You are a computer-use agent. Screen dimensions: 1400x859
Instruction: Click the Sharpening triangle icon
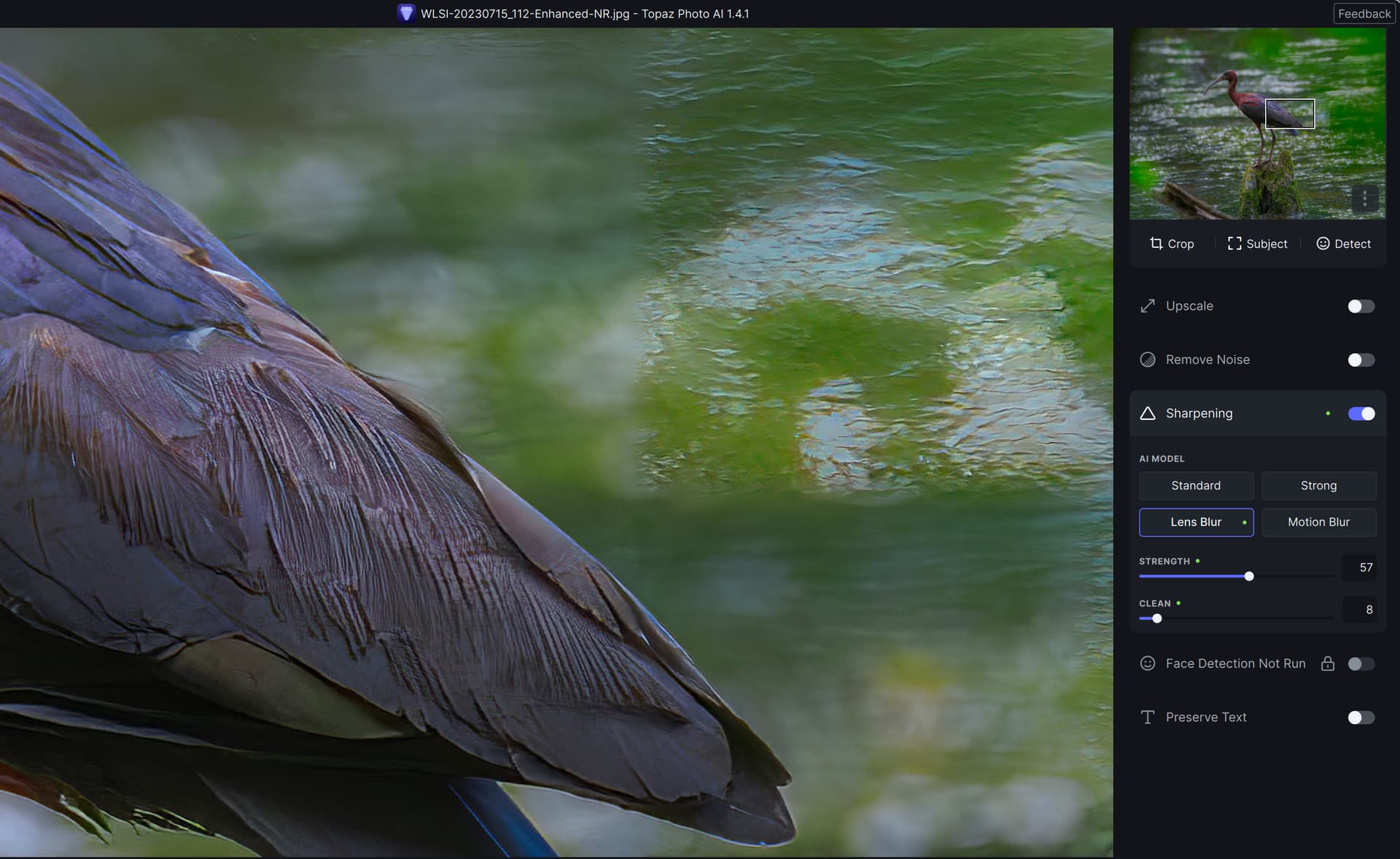coord(1148,413)
